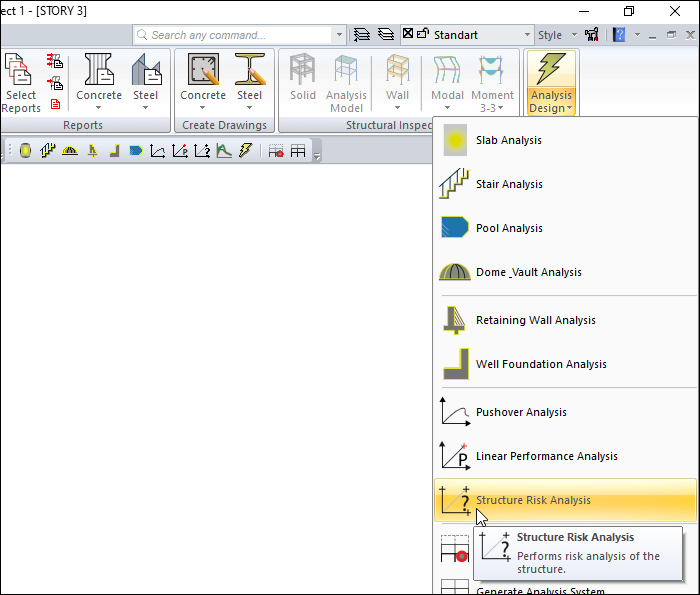Click the Dome_Vault Analysis icon
The image size is (700, 595).
pyautogui.click(x=455, y=272)
